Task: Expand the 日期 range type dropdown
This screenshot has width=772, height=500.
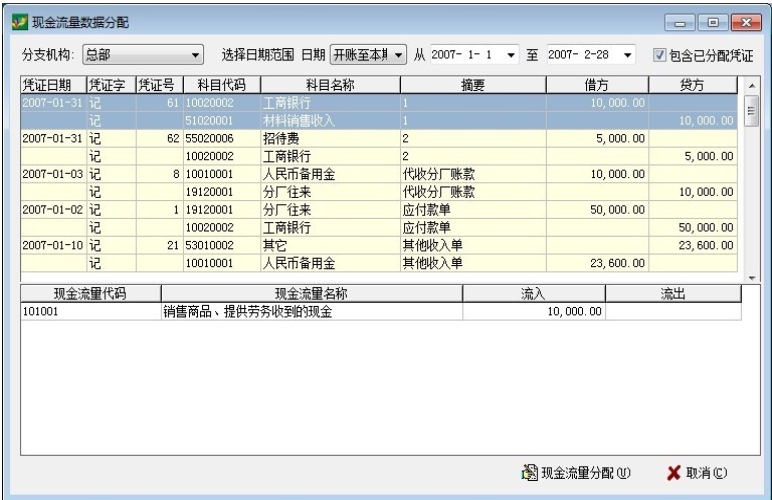Action: coord(399,54)
